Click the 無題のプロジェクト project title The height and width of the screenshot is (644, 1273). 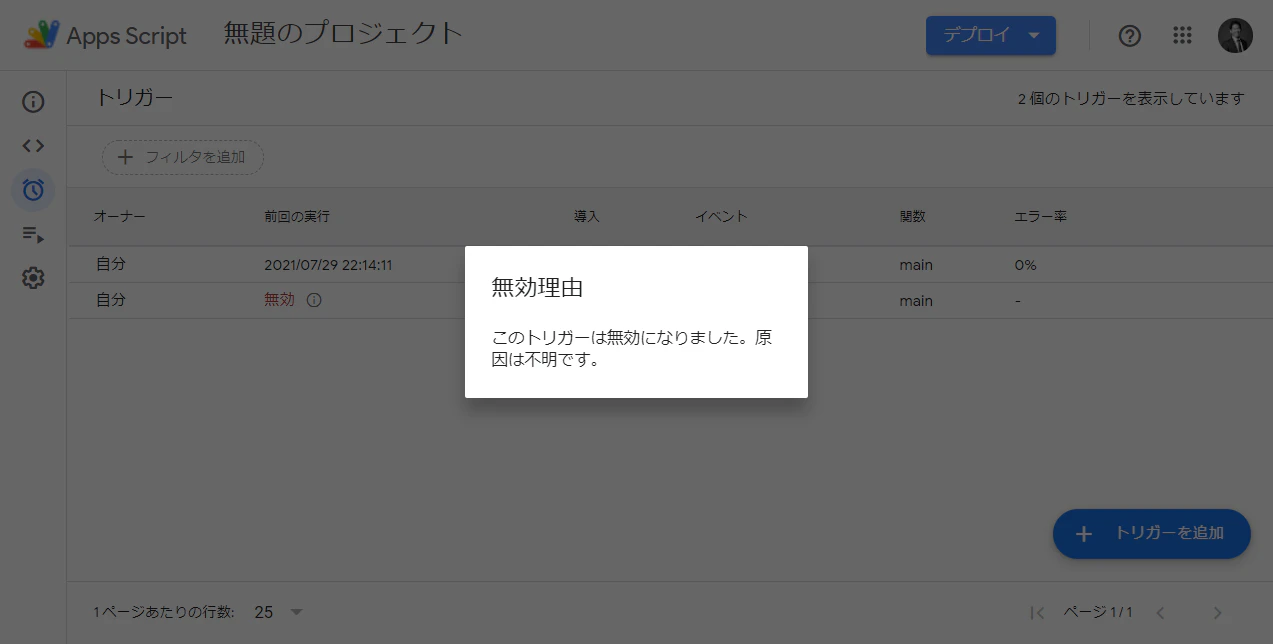[343, 34]
